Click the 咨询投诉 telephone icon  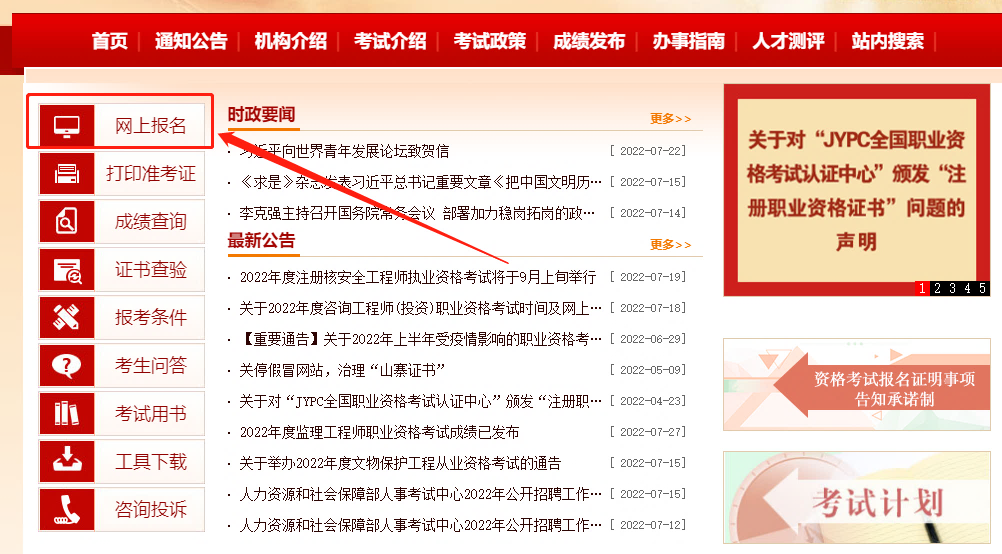coord(66,509)
